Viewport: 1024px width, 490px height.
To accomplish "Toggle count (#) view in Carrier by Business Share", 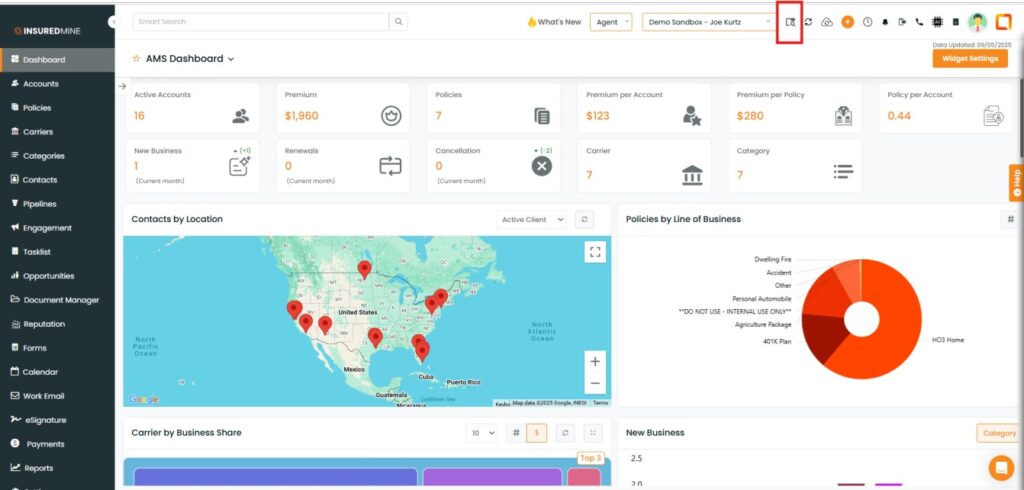I will [516, 433].
